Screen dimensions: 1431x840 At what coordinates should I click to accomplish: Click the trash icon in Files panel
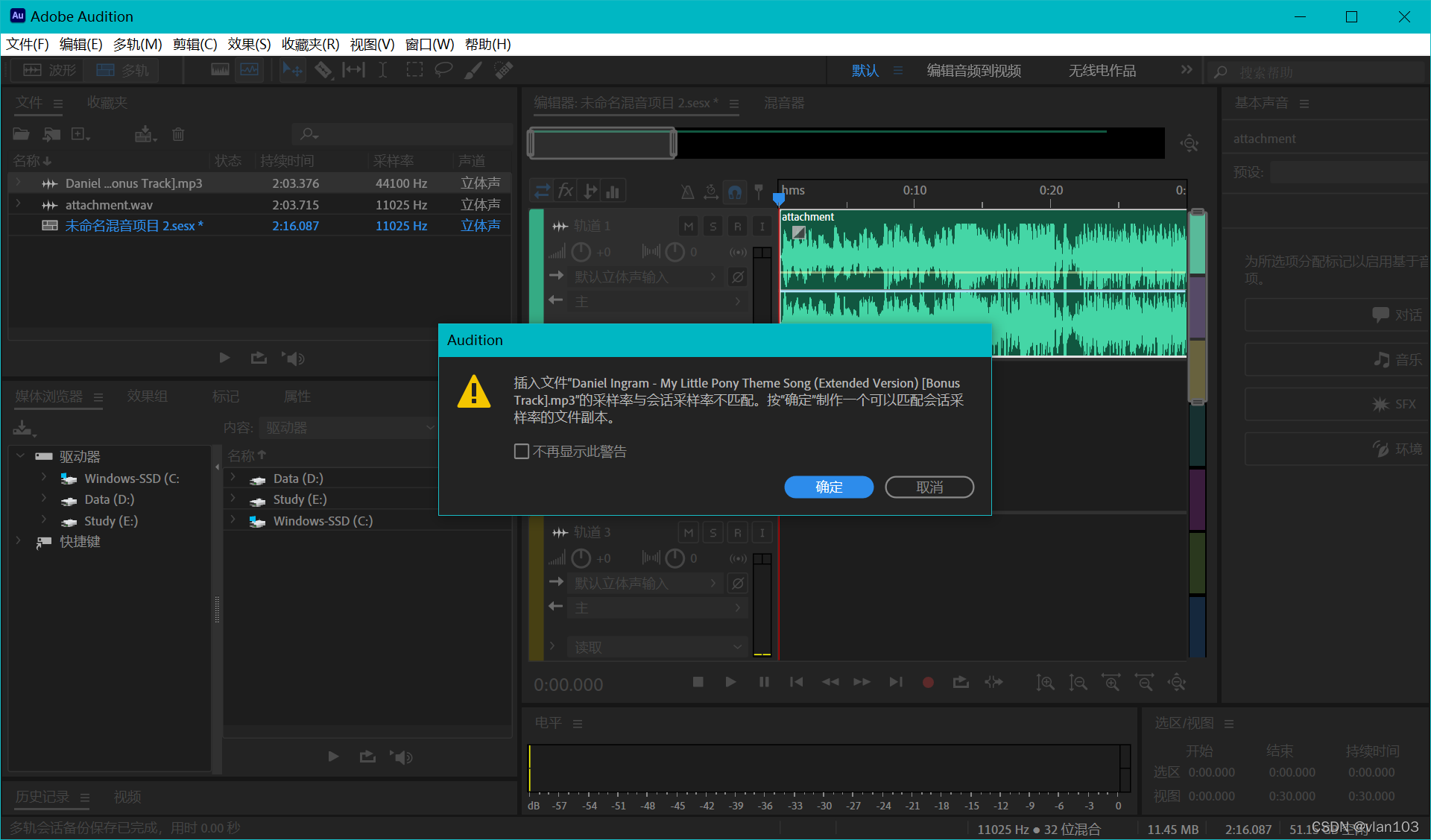coord(178,134)
